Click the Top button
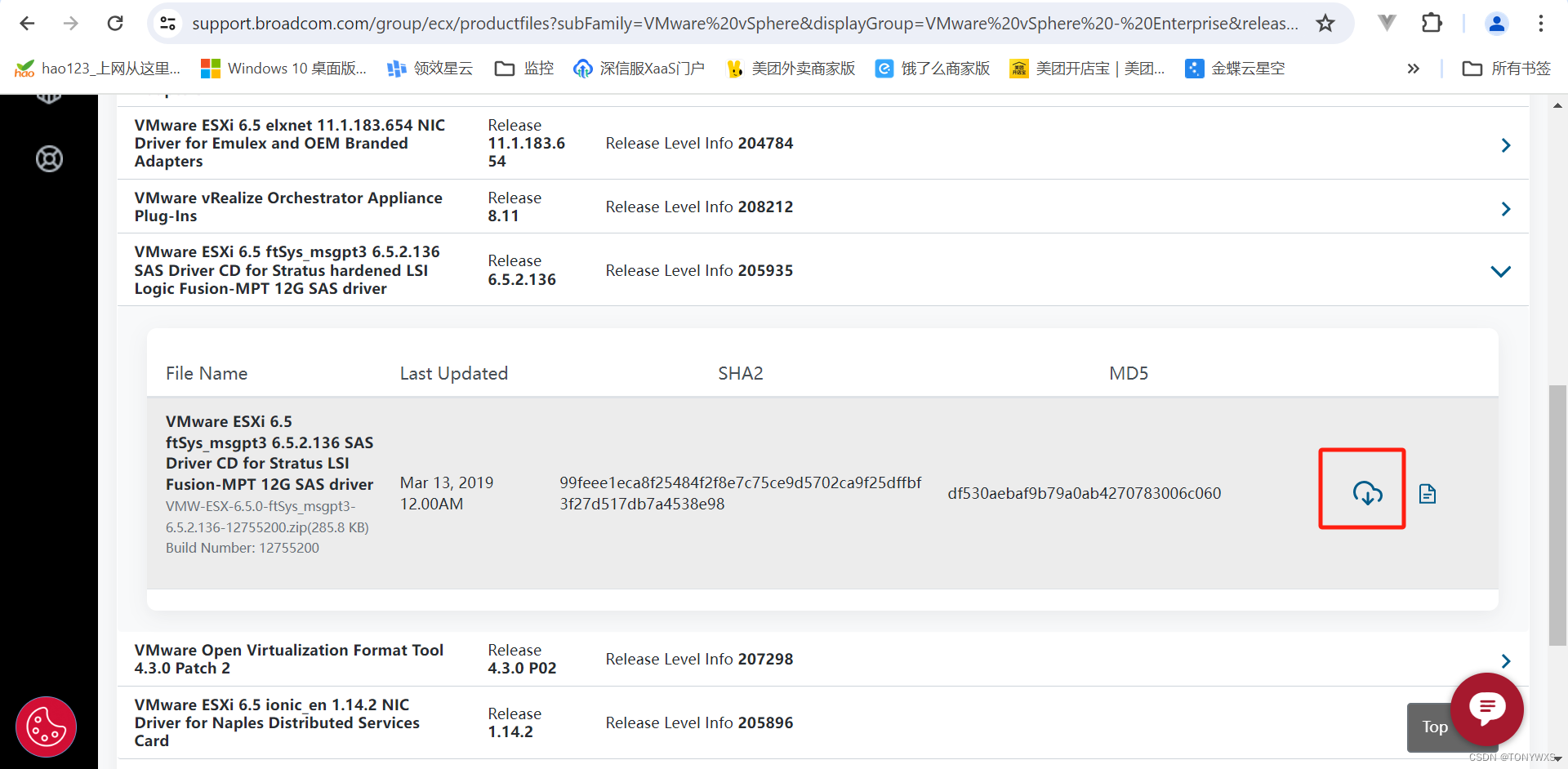 coord(1433,727)
